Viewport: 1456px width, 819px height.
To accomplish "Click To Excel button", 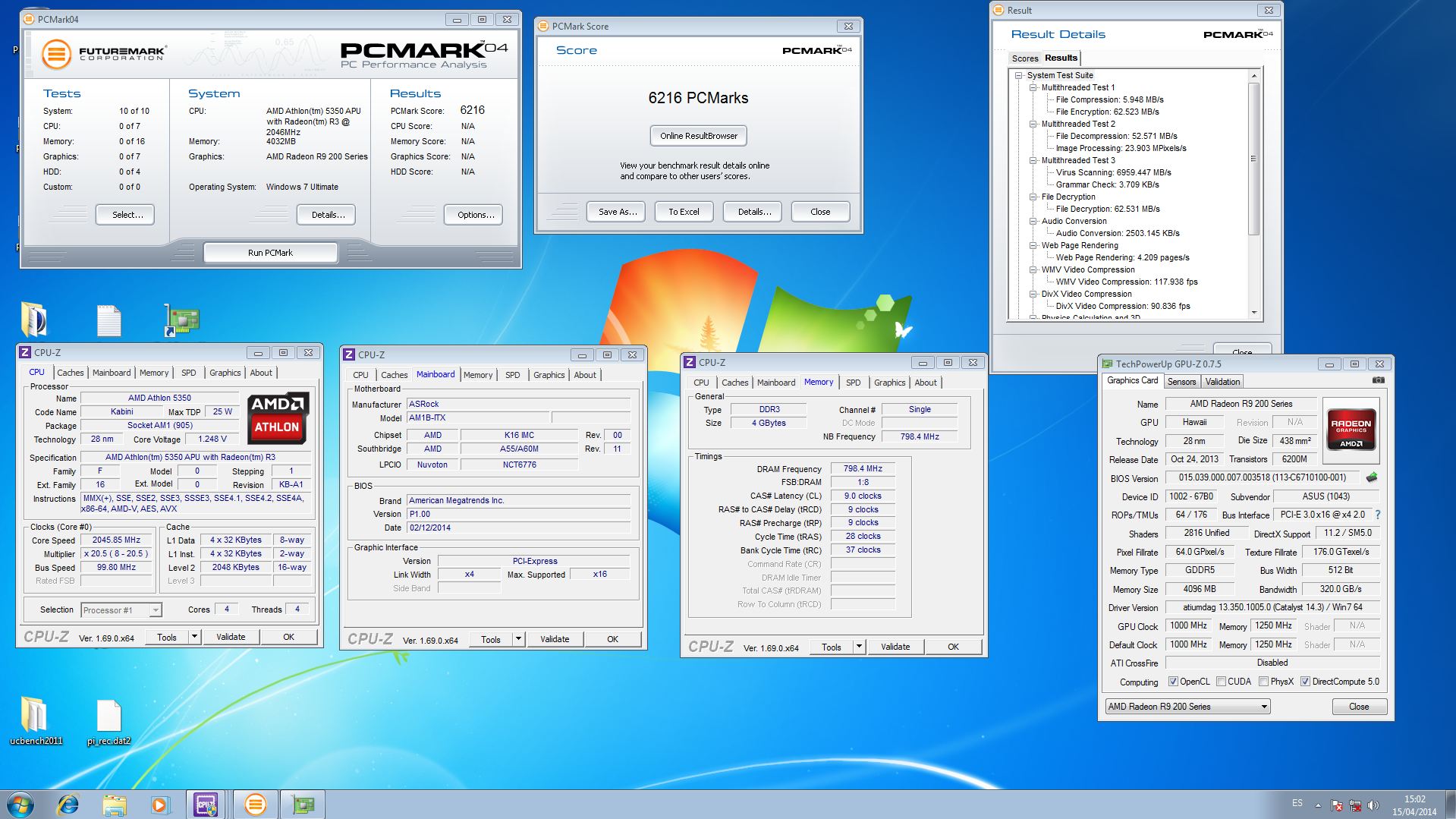I will 684,212.
